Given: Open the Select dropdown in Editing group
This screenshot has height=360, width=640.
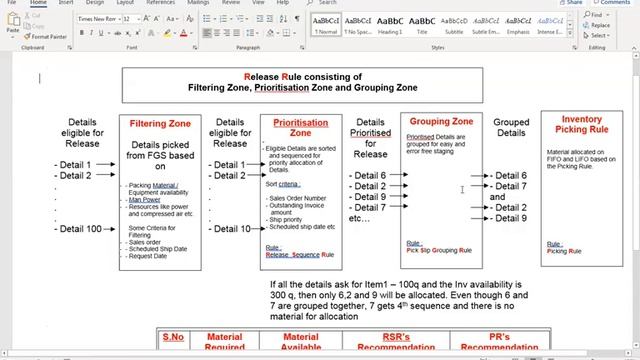Looking at the screenshot, I should click(596, 36).
